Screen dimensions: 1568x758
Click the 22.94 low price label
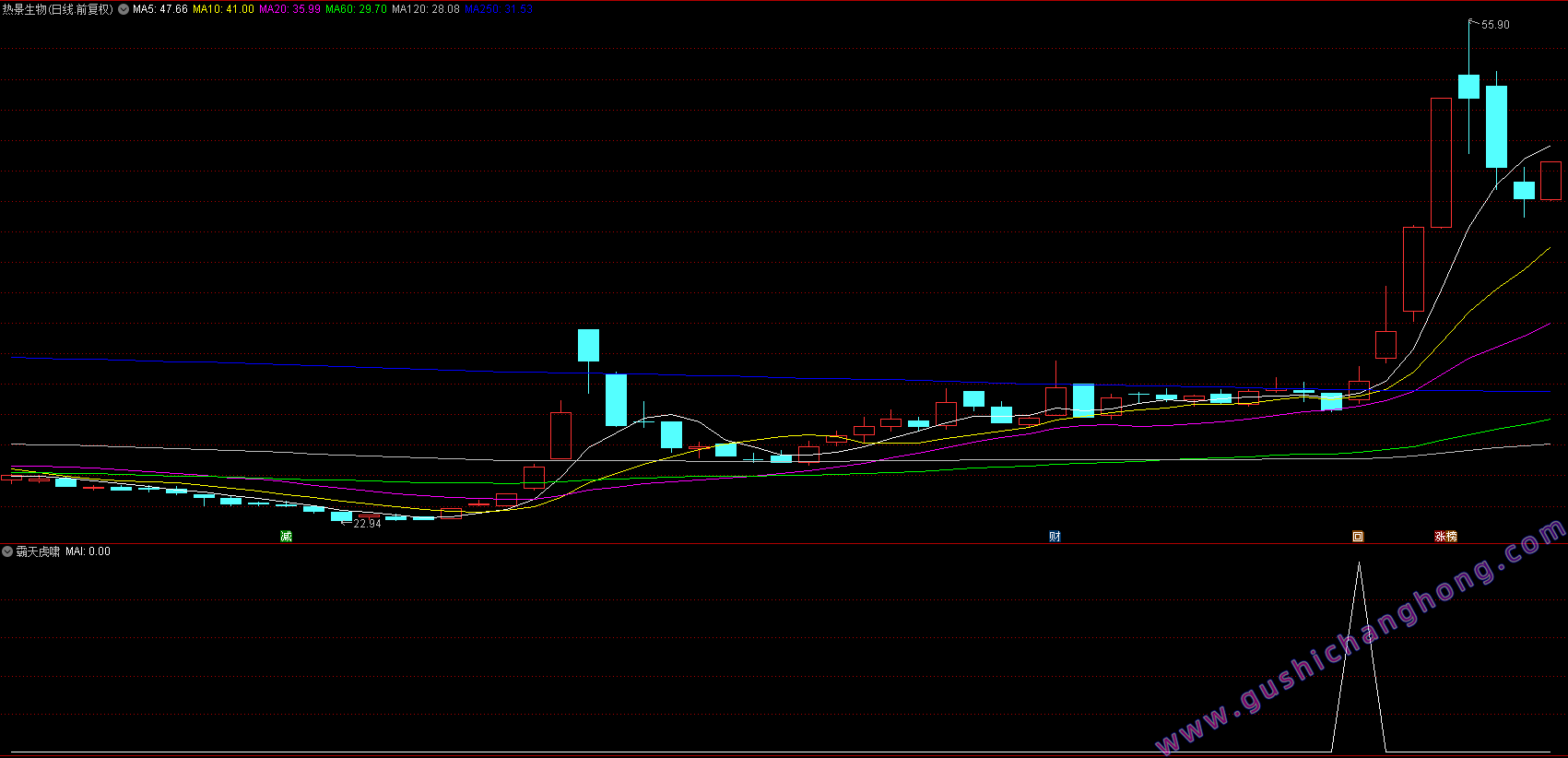tap(367, 524)
